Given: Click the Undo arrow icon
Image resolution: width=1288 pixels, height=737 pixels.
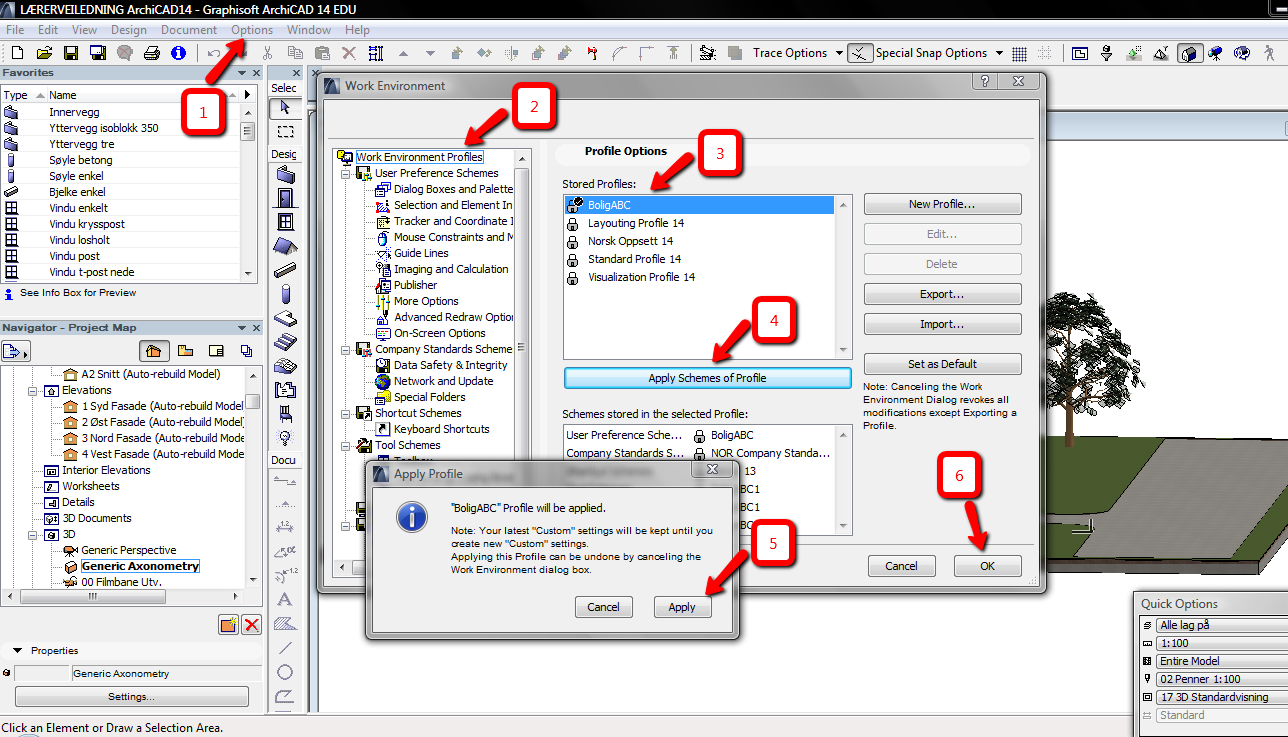Looking at the screenshot, I should 214,52.
